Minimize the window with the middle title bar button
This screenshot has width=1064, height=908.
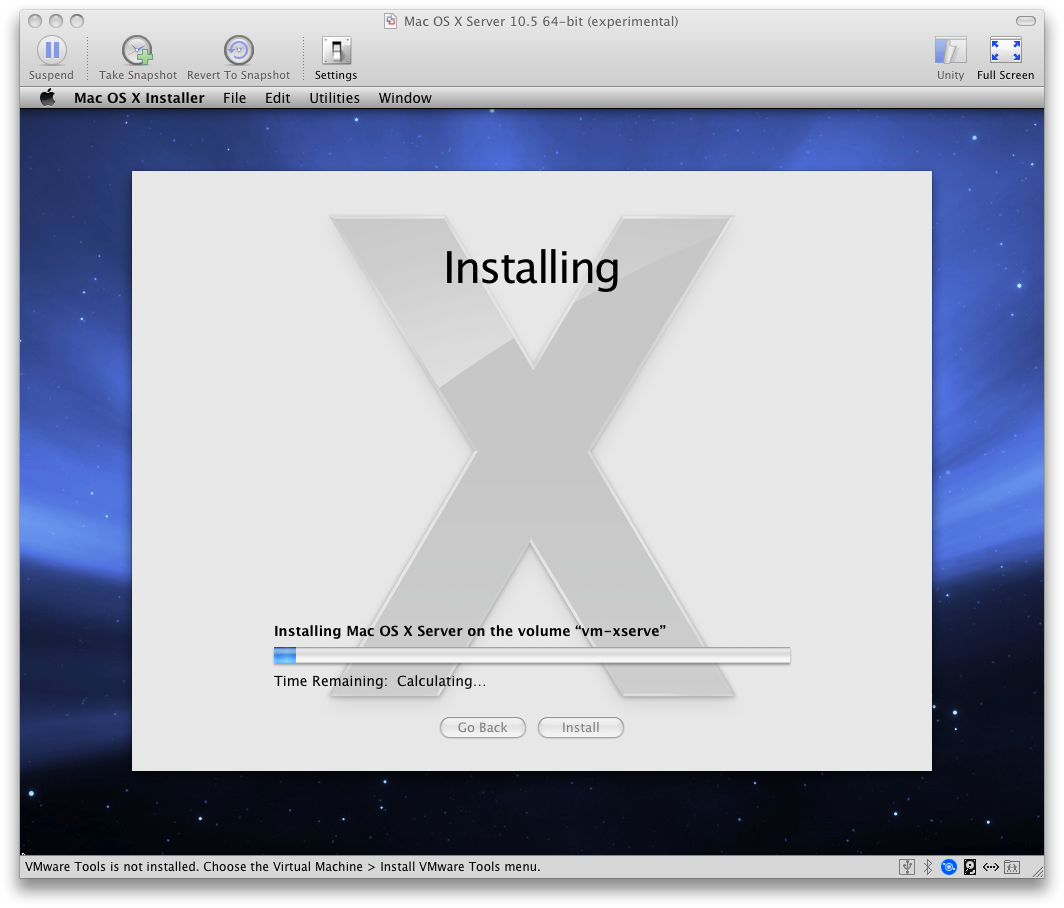[x=56, y=21]
